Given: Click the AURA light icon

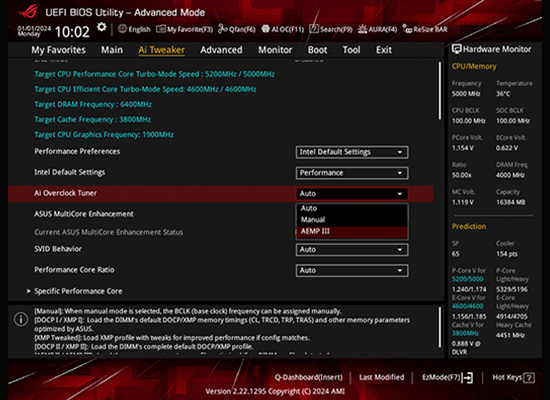Looking at the screenshot, I should click(x=362, y=29).
